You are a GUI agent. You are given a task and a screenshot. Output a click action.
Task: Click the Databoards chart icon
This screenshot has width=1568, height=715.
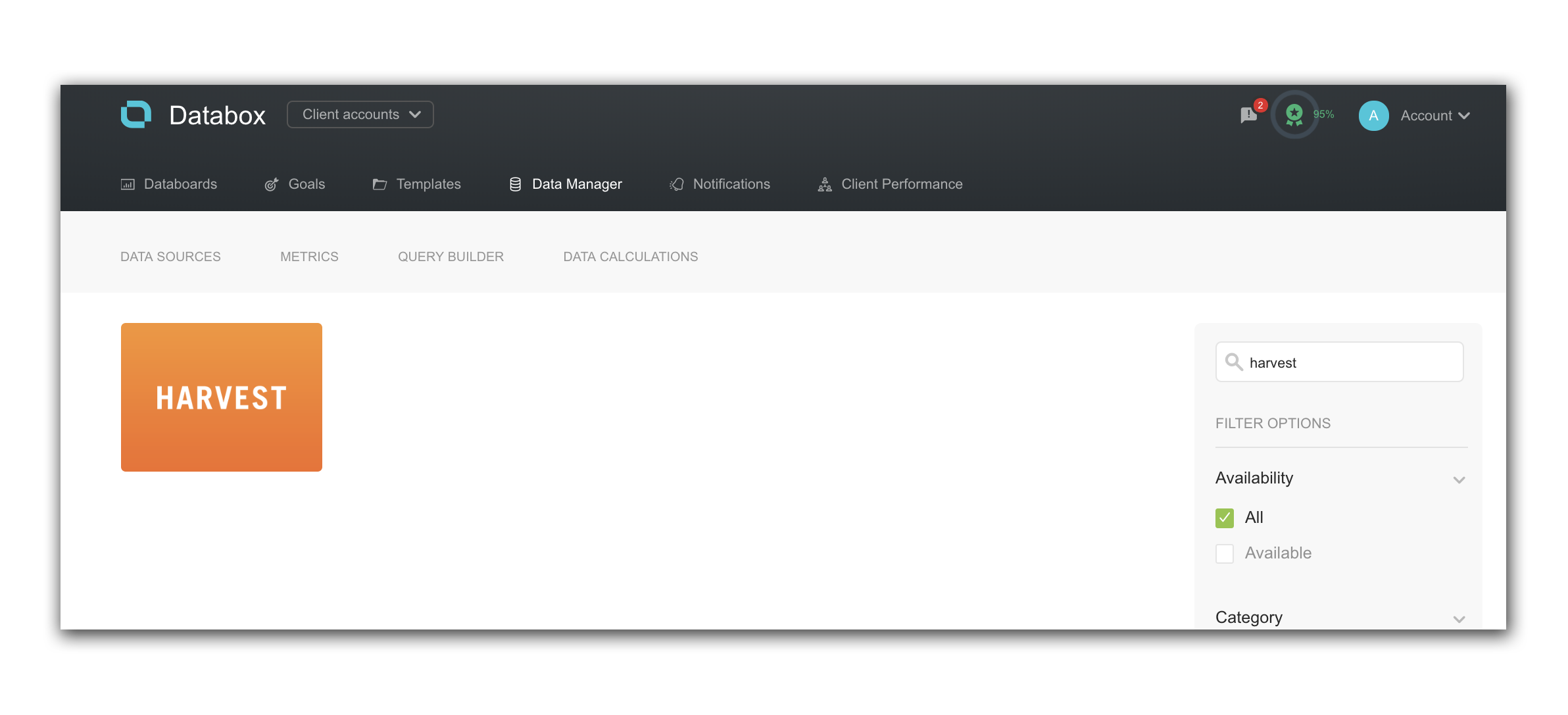(x=128, y=184)
